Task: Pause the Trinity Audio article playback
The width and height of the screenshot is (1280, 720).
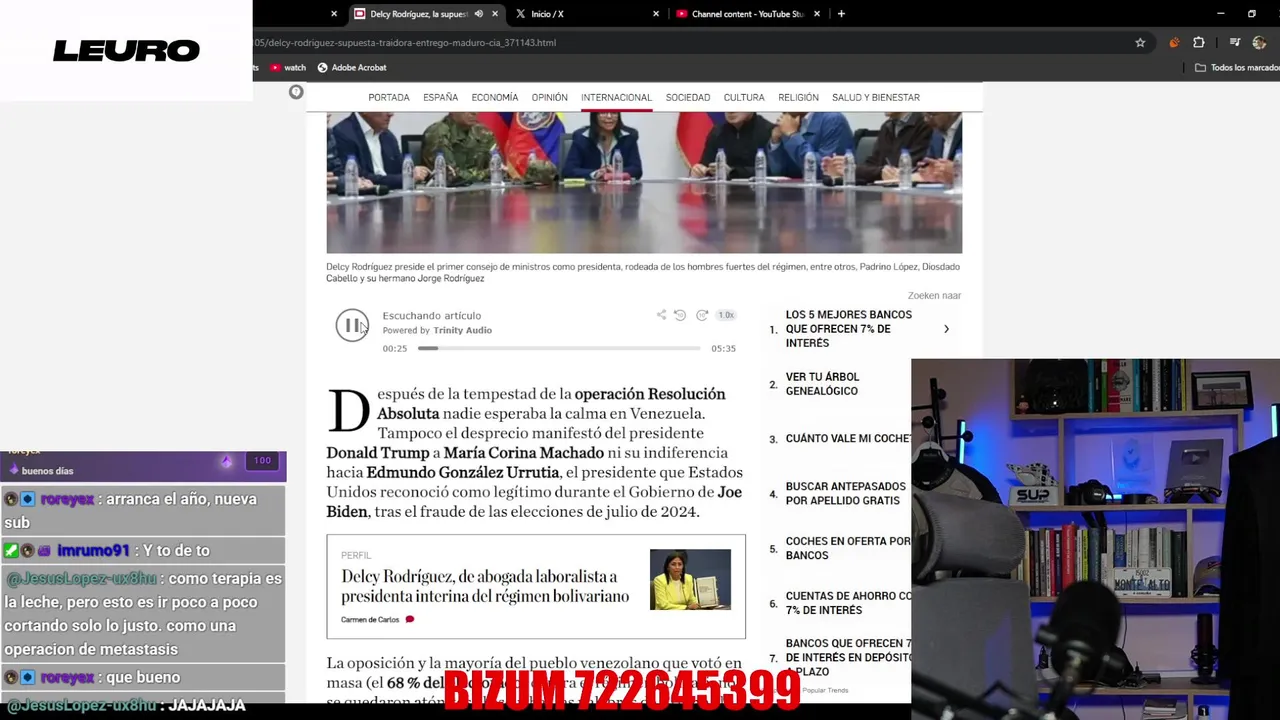Action: click(352, 325)
